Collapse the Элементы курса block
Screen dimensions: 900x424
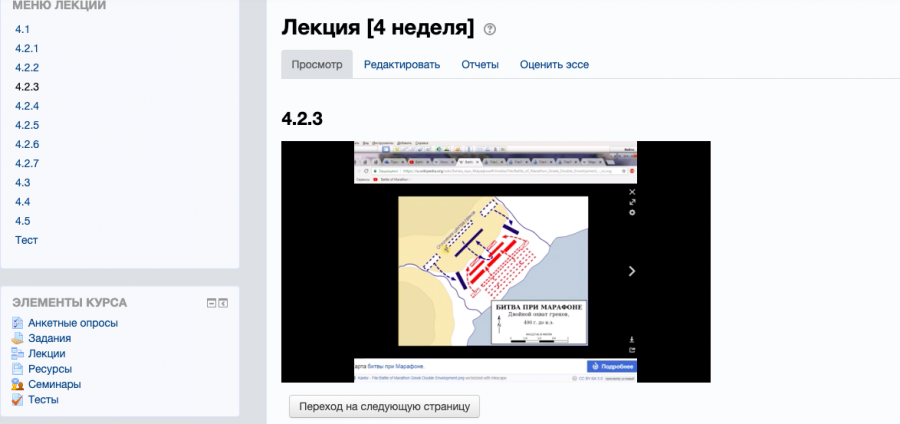[211, 303]
